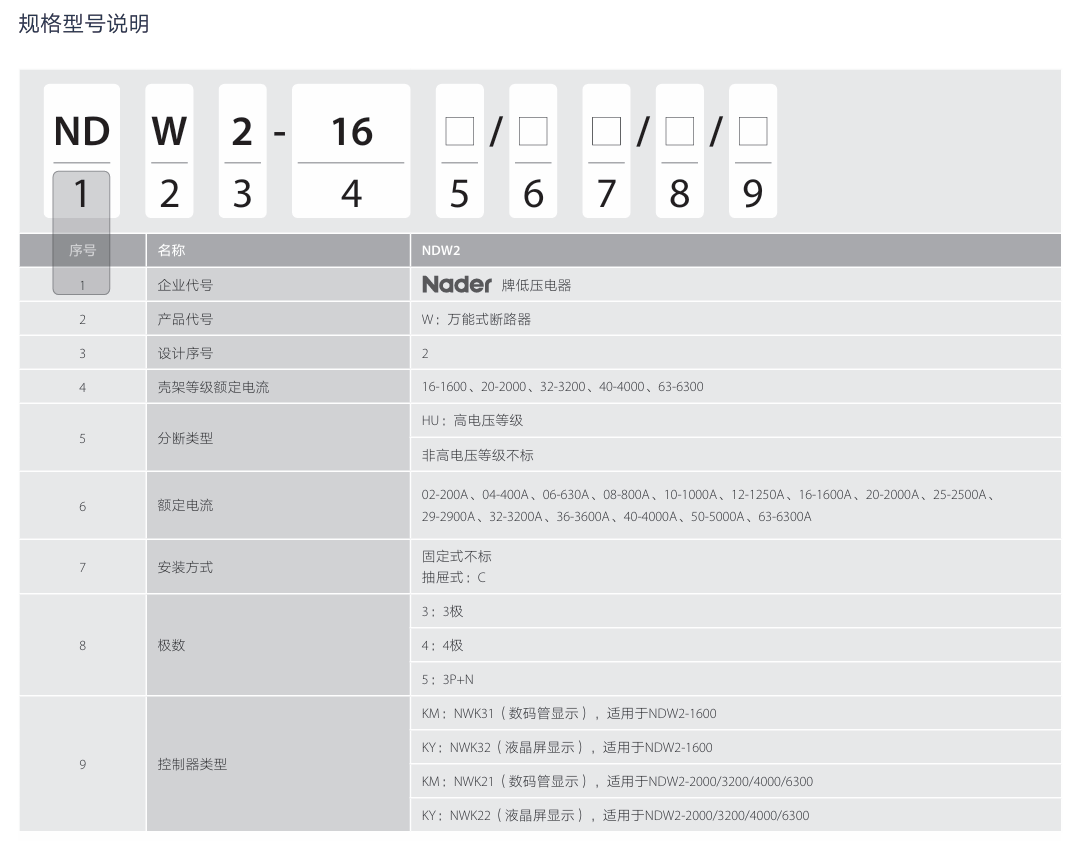Click the KY：NWK32 controller entry

pos(567,748)
